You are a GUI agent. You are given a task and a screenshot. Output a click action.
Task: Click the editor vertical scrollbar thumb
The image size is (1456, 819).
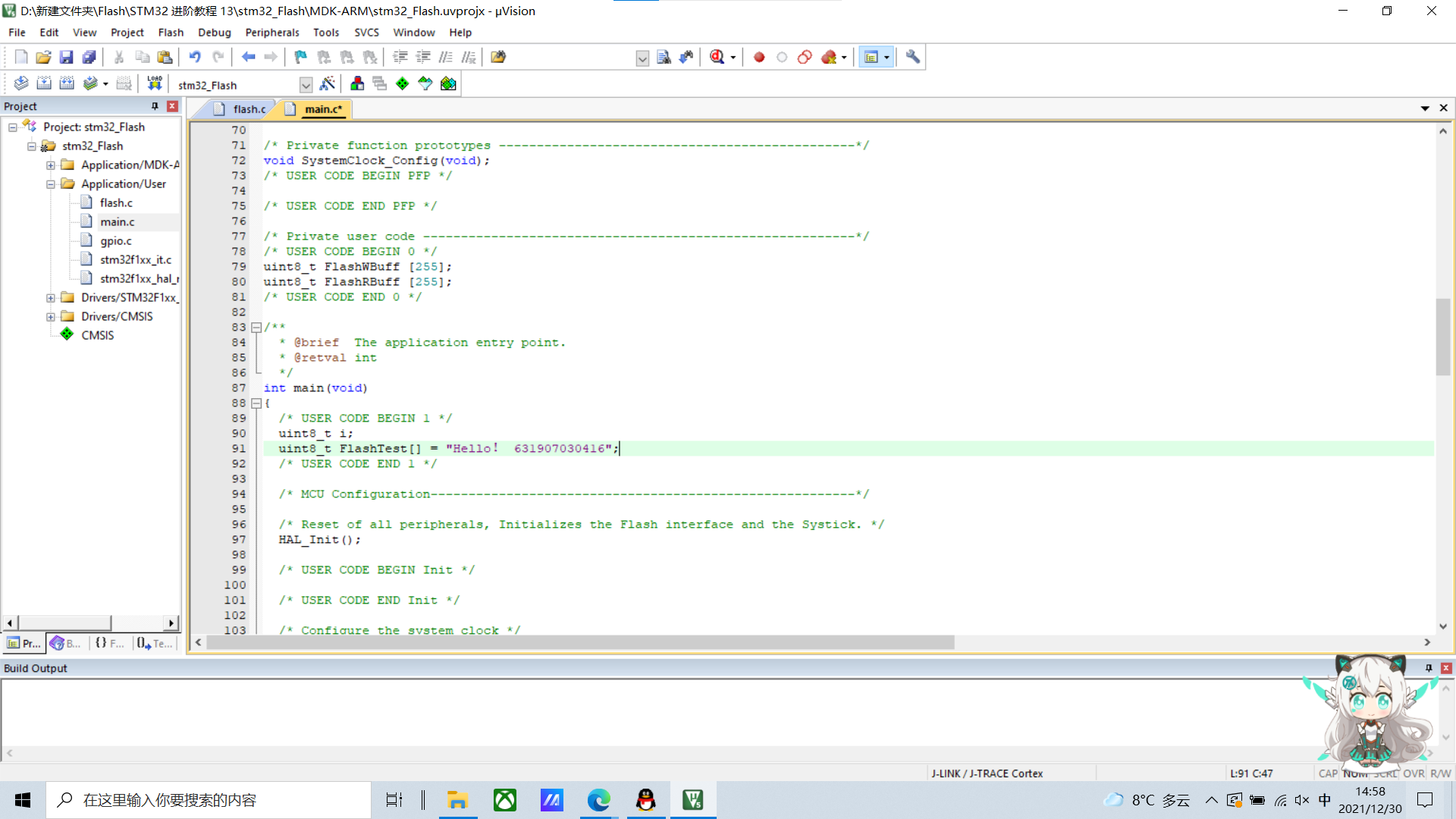pos(1442,337)
